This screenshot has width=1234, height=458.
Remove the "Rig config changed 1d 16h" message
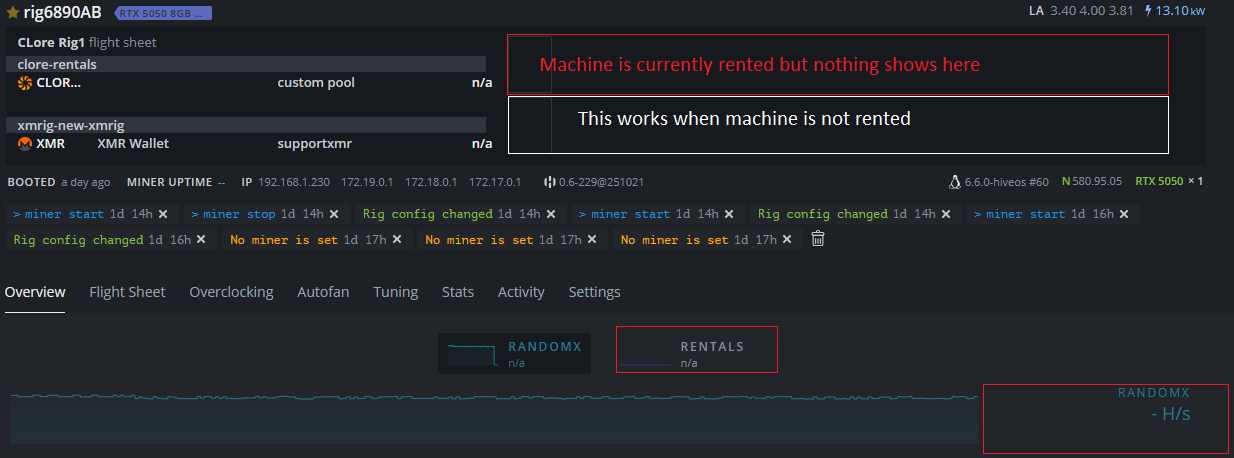click(201, 240)
